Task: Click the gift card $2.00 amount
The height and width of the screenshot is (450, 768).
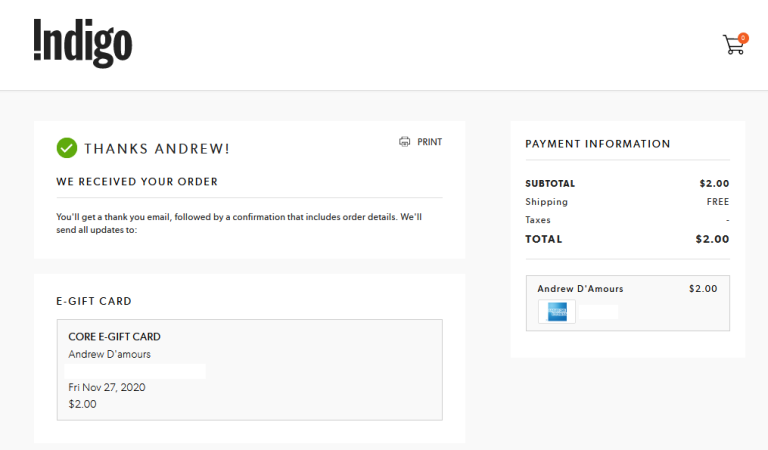Action: pos(82,404)
